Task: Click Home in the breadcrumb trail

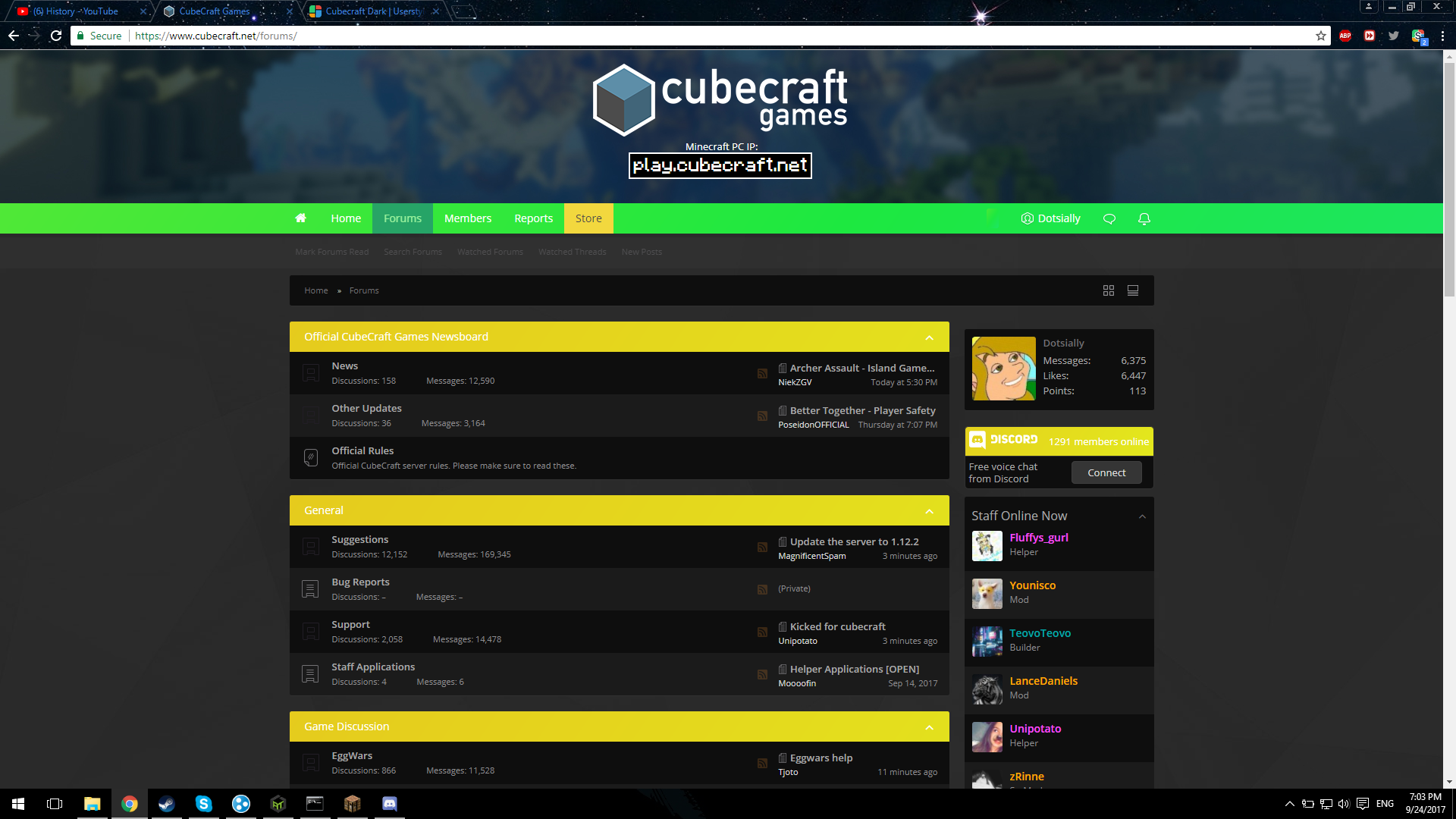Action: tap(316, 290)
